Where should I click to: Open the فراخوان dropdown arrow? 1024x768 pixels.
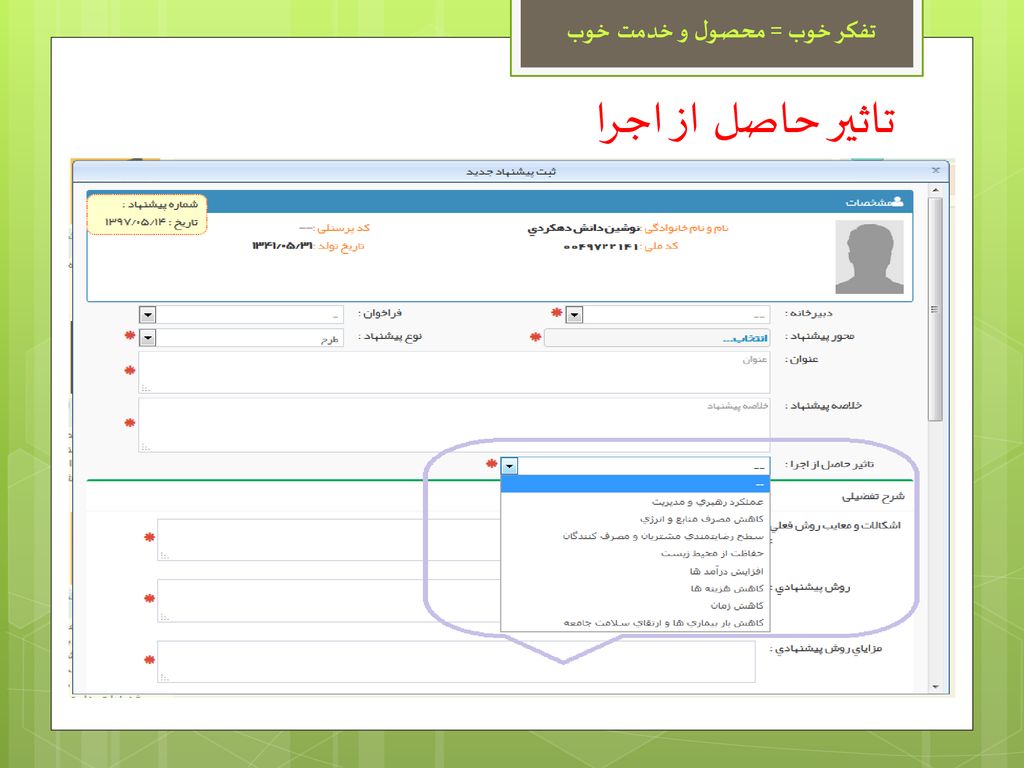148,315
